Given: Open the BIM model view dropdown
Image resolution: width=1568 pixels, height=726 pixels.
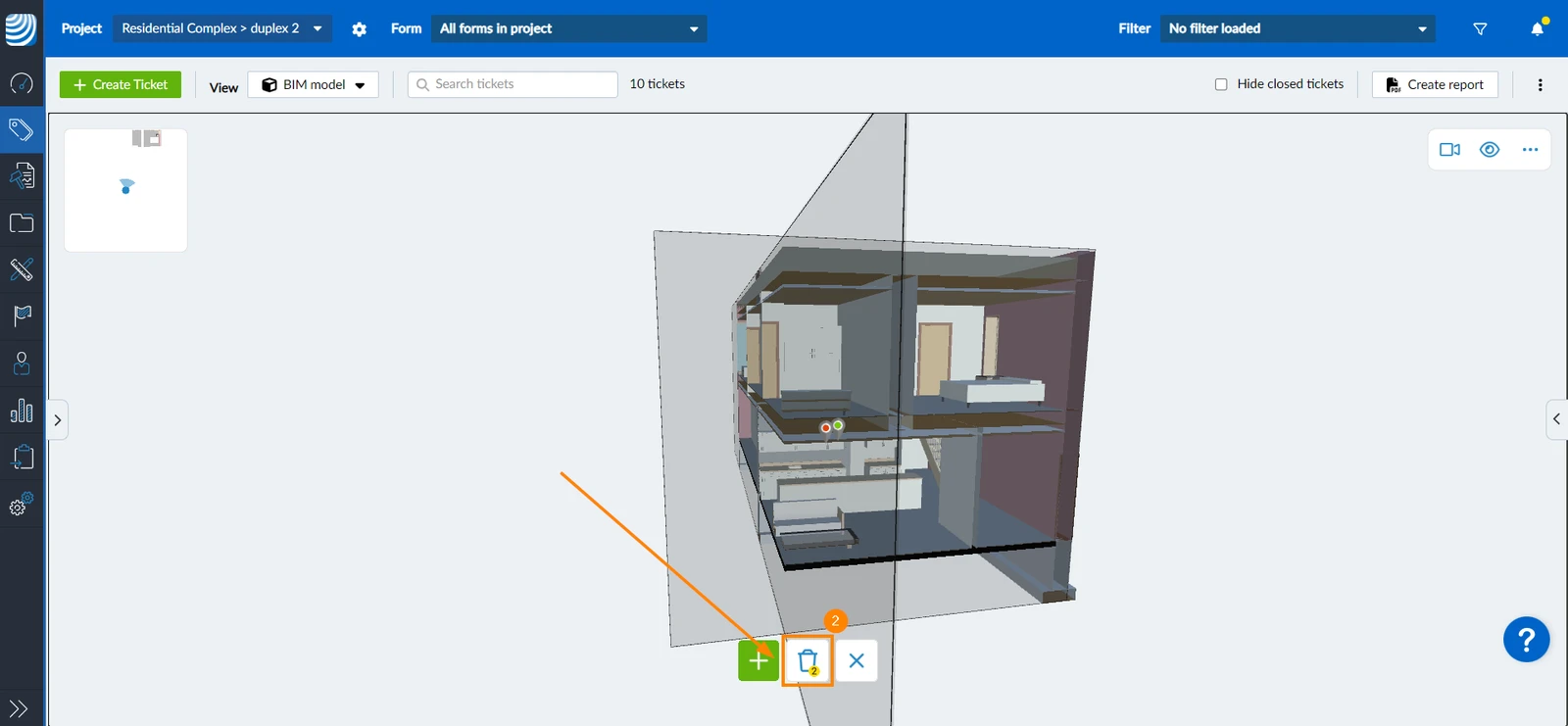Looking at the screenshot, I should pyautogui.click(x=314, y=84).
